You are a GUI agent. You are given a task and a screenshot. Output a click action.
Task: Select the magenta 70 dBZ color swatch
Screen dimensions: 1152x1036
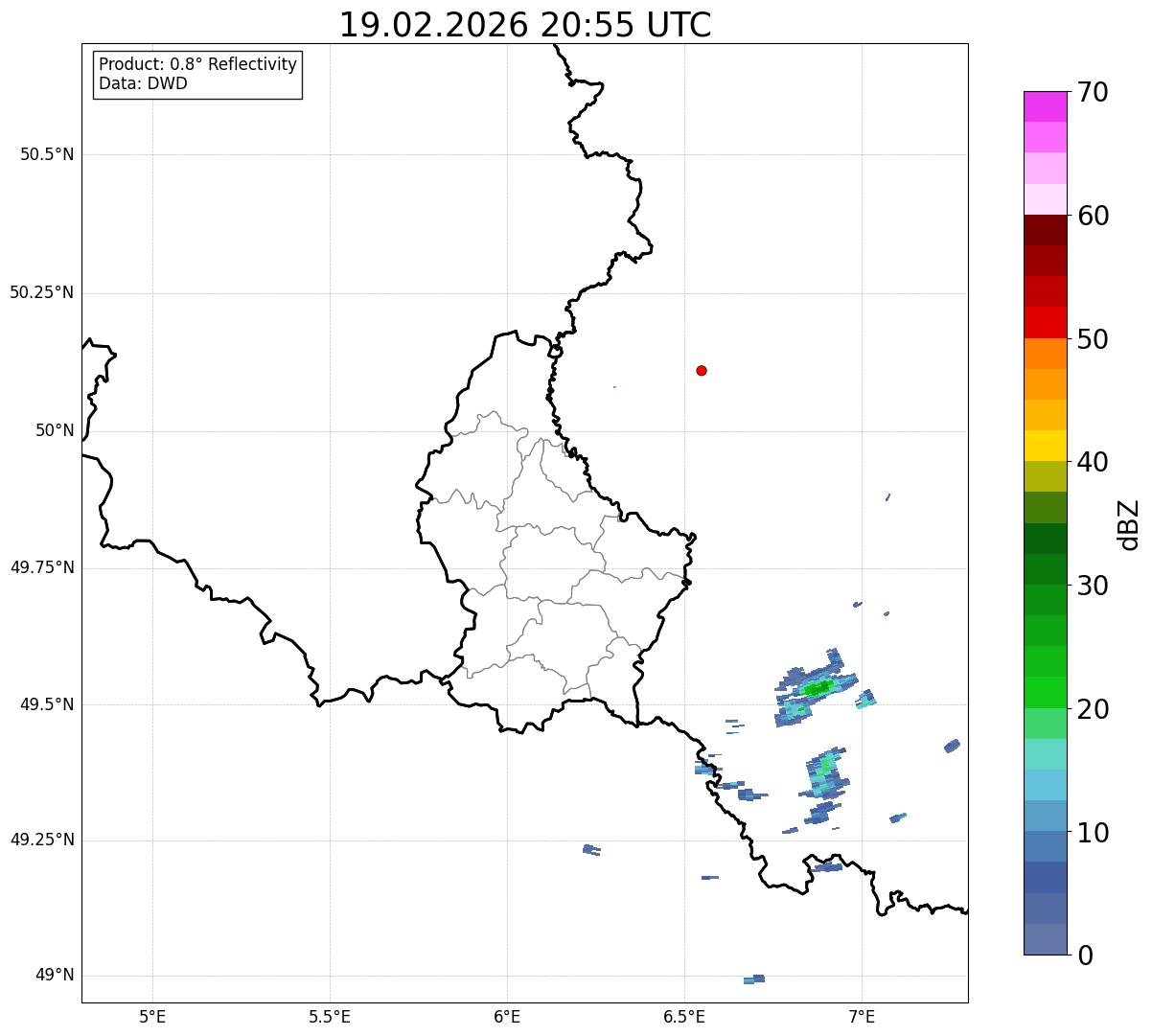(1045, 106)
